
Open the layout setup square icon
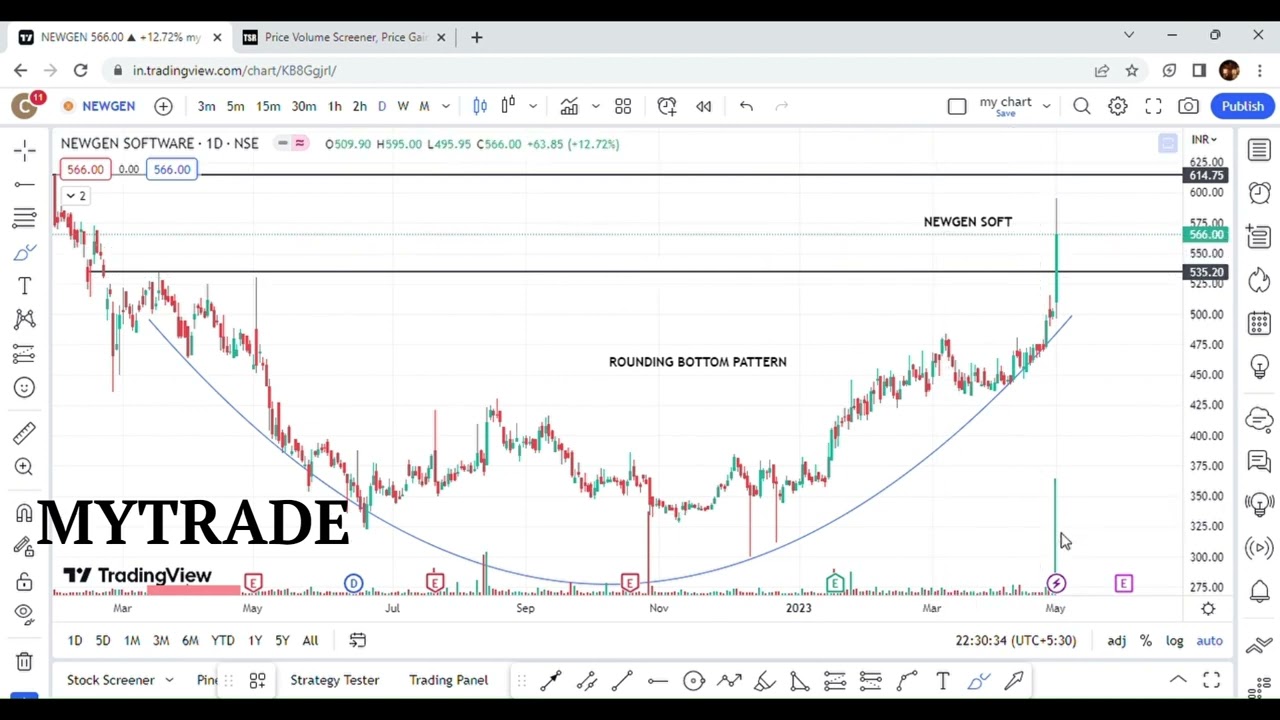point(957,106)
